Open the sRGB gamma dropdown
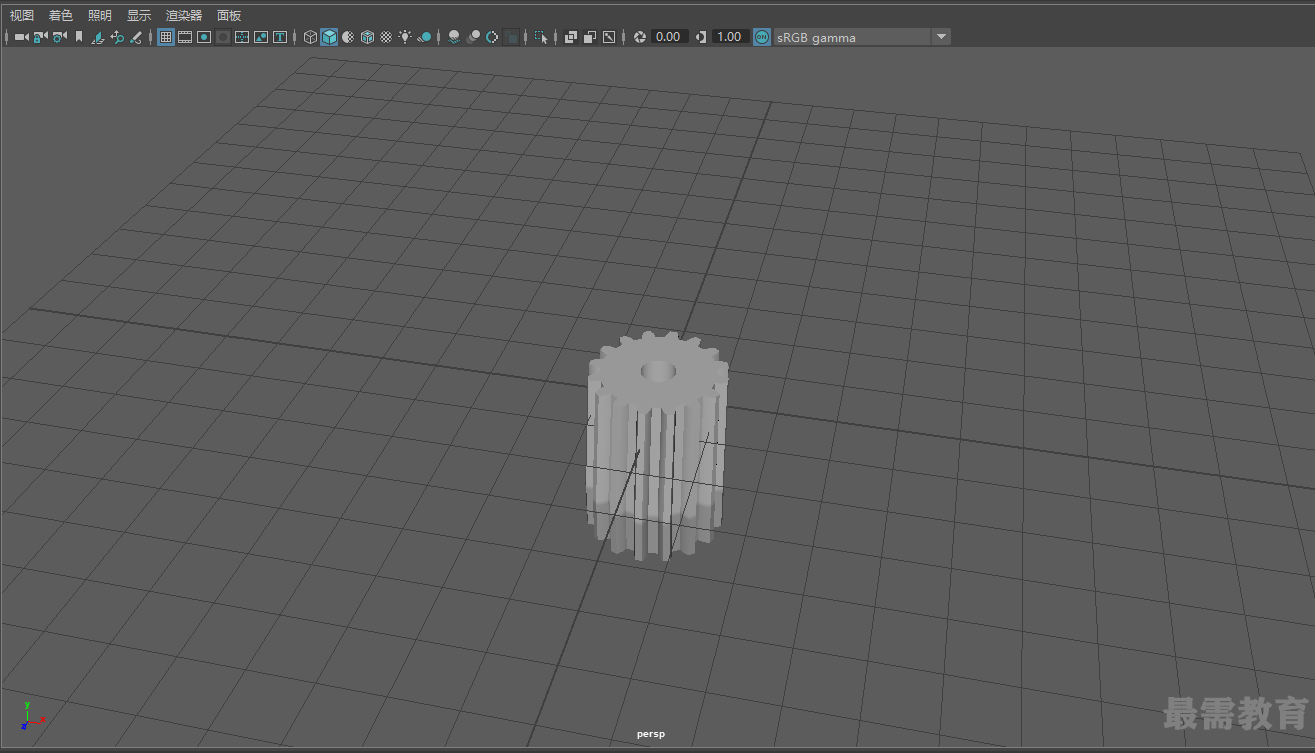This screenshot has height=753, width=1315. click(862, 37)
